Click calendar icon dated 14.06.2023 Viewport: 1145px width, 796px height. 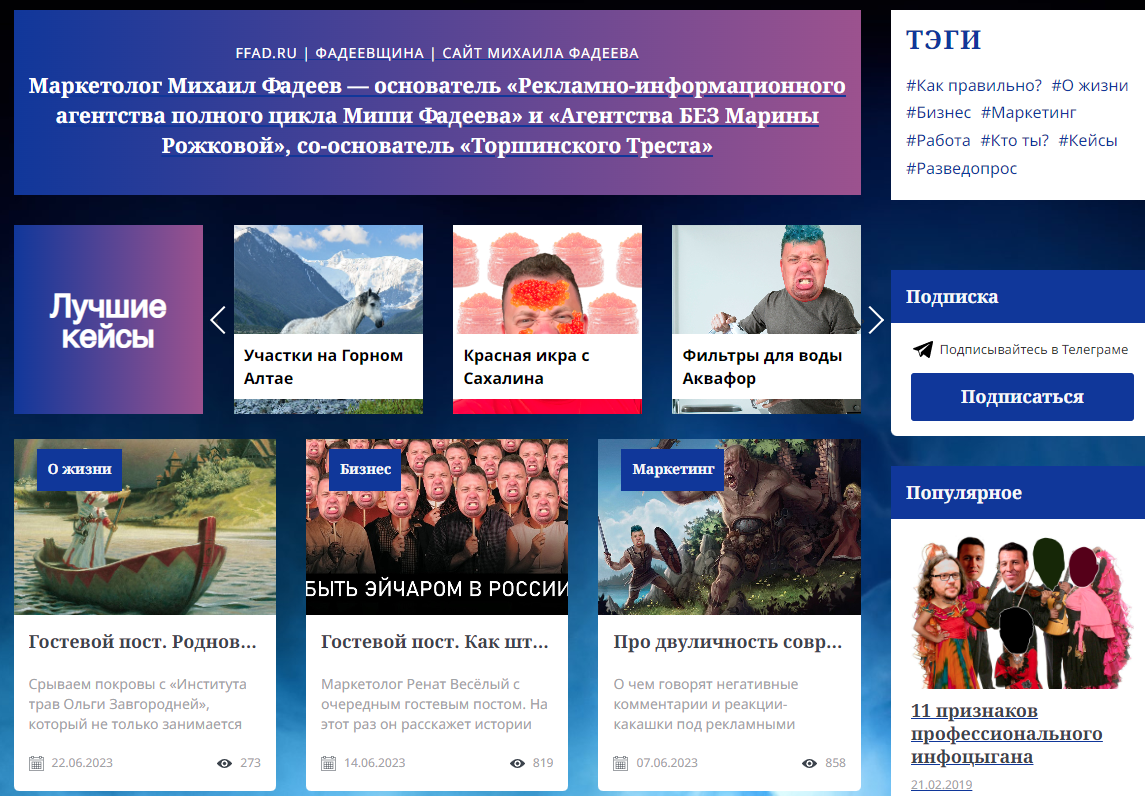point(329,763)
